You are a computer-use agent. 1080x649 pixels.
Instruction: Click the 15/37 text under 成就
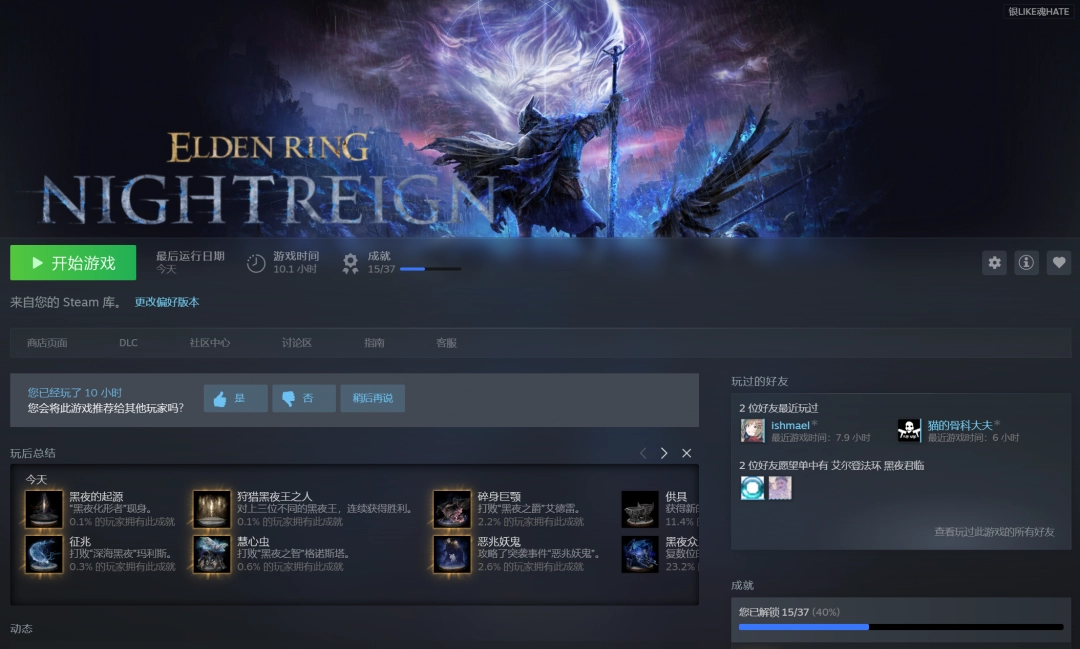(x=382, y=269)
